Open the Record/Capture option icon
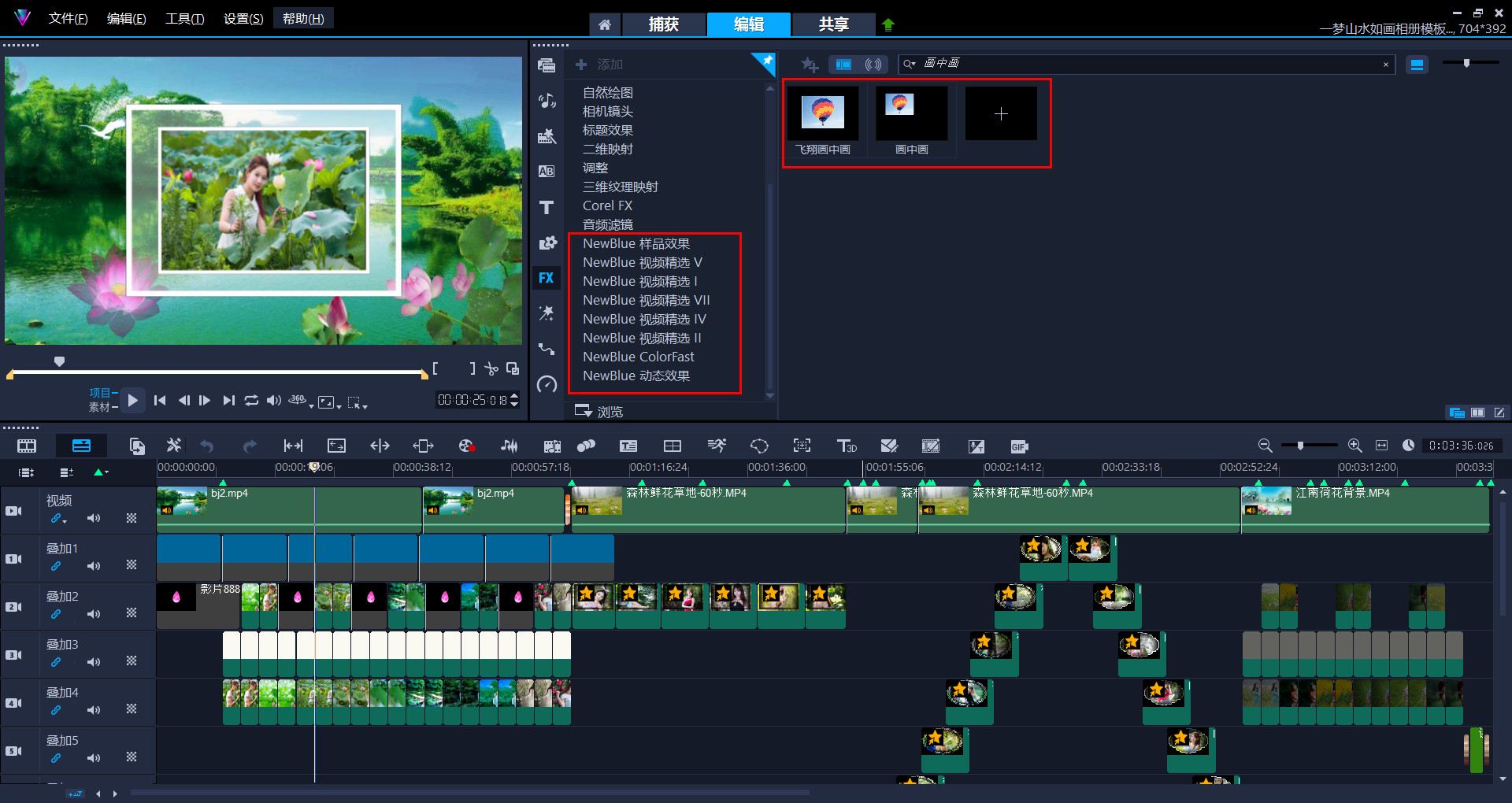Screen dimensions: 1512x803 [x=466, y=446]
